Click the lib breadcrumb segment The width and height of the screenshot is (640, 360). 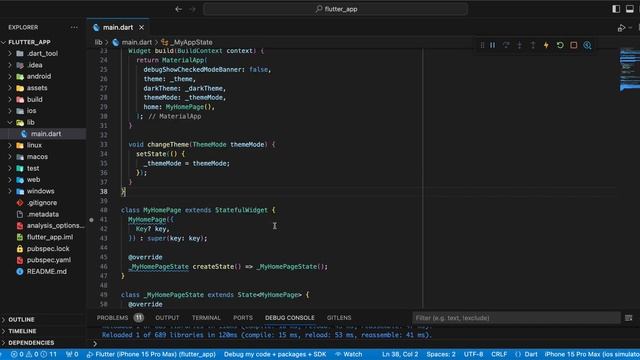coord(98,42)
